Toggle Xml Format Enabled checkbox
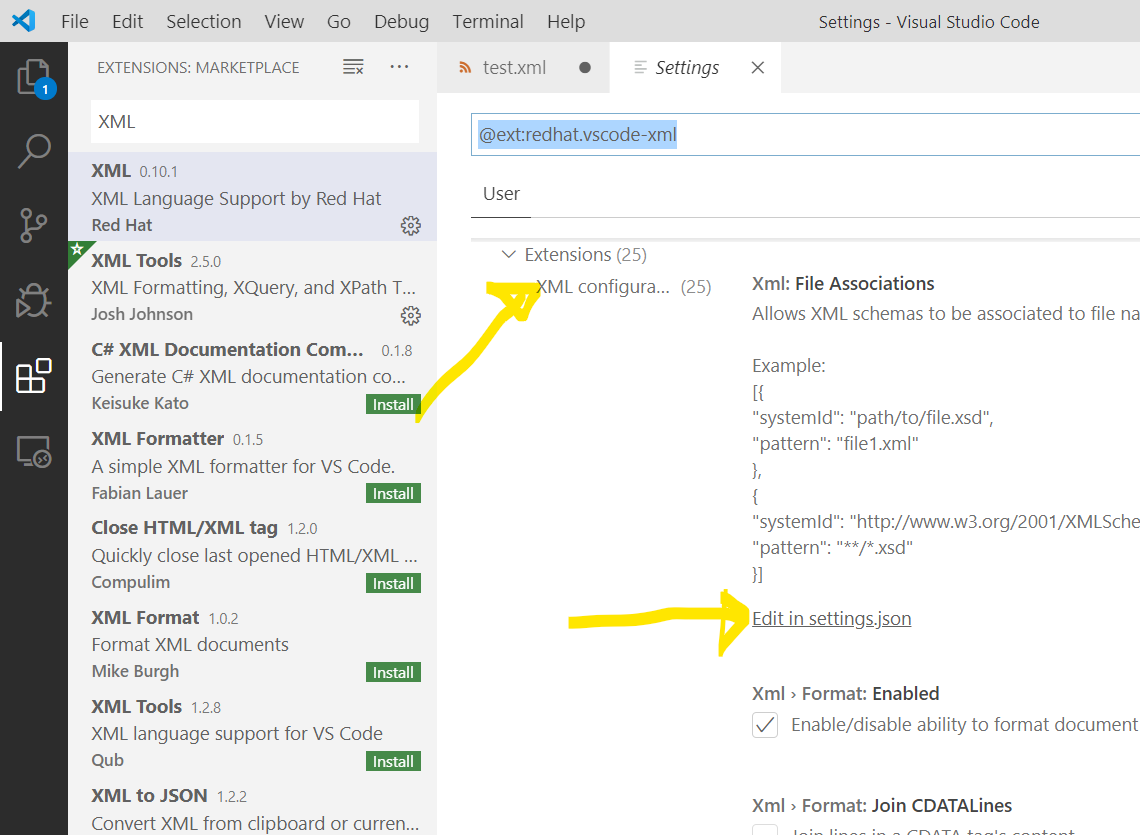This screenshot has height=835, width=1140. click(x=765, y=725)
